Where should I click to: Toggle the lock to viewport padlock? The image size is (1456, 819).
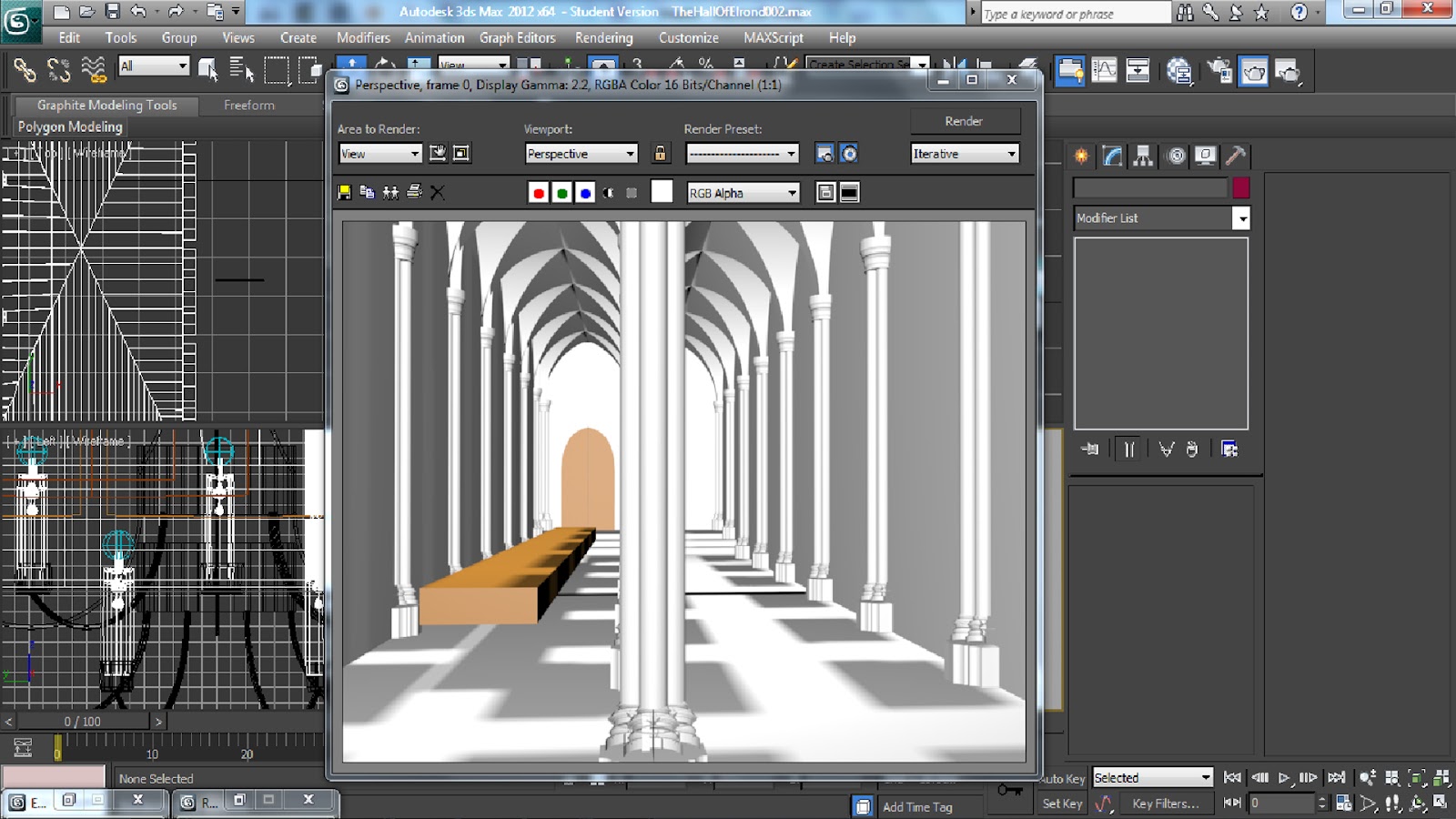660,154
